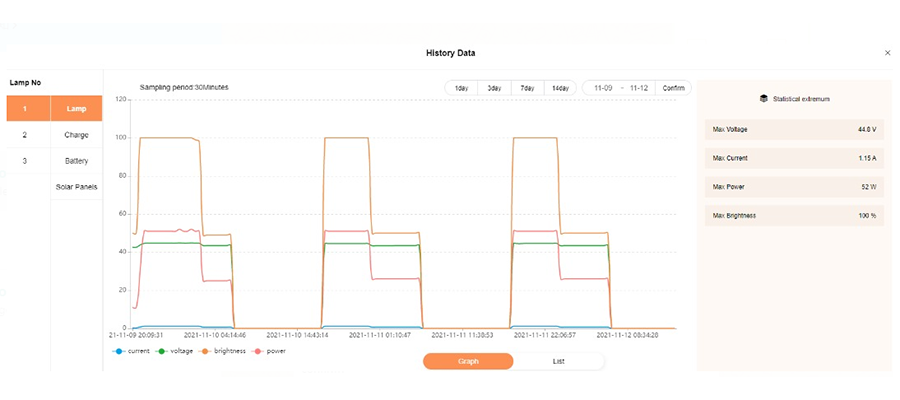Click the Statistical extremum heading text
Screen dimensions: 900x400
tap(801, 99)
